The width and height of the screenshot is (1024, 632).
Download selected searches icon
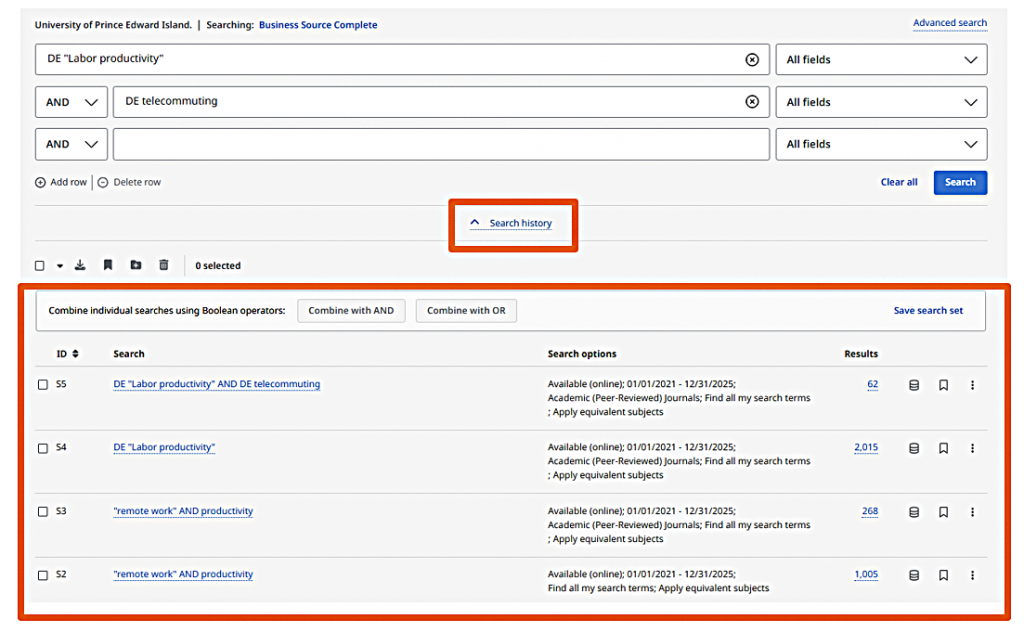pos(80,265)
